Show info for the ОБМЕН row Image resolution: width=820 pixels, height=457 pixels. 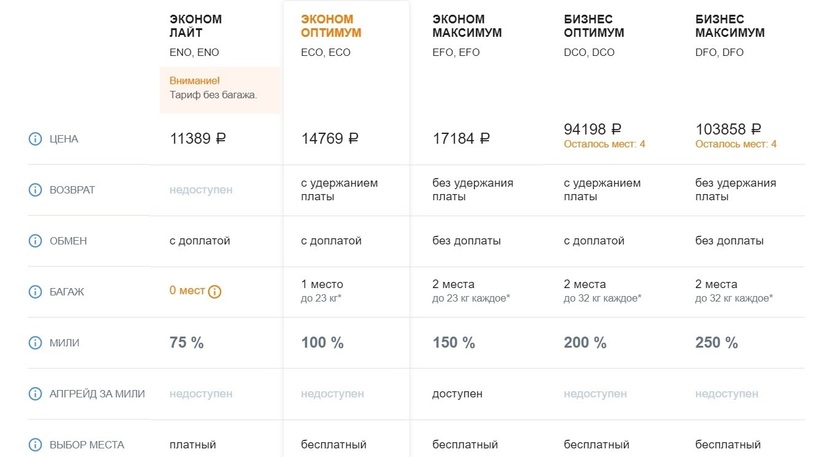[36, 241]
